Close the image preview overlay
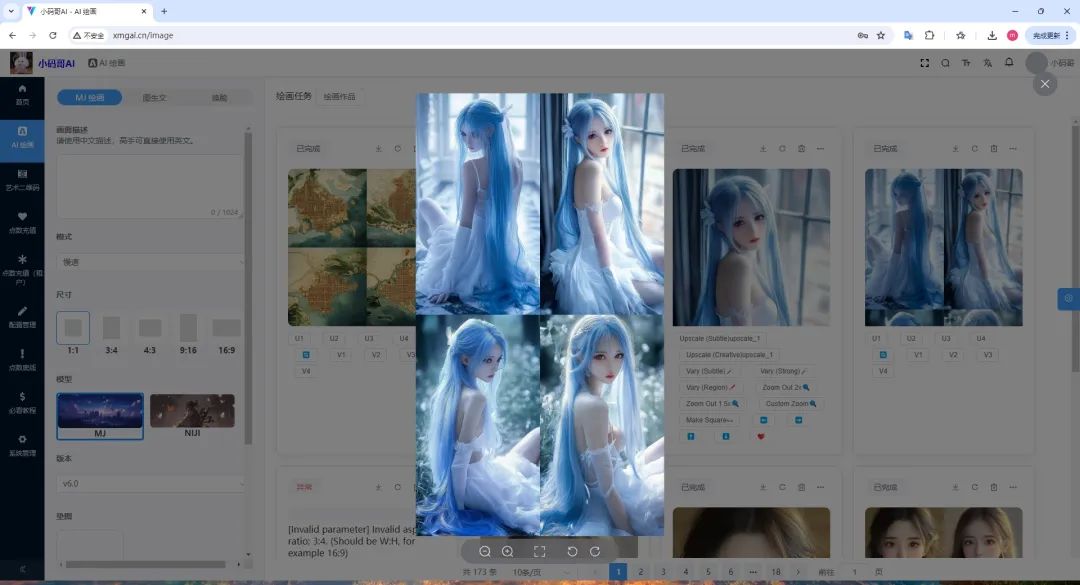The width and height of the screenshot is (1080, 585). pos(1045,84)
